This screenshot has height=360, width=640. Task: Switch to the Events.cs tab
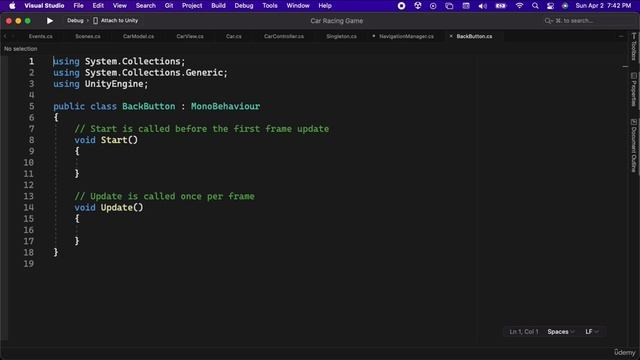[x=40, y=36]
